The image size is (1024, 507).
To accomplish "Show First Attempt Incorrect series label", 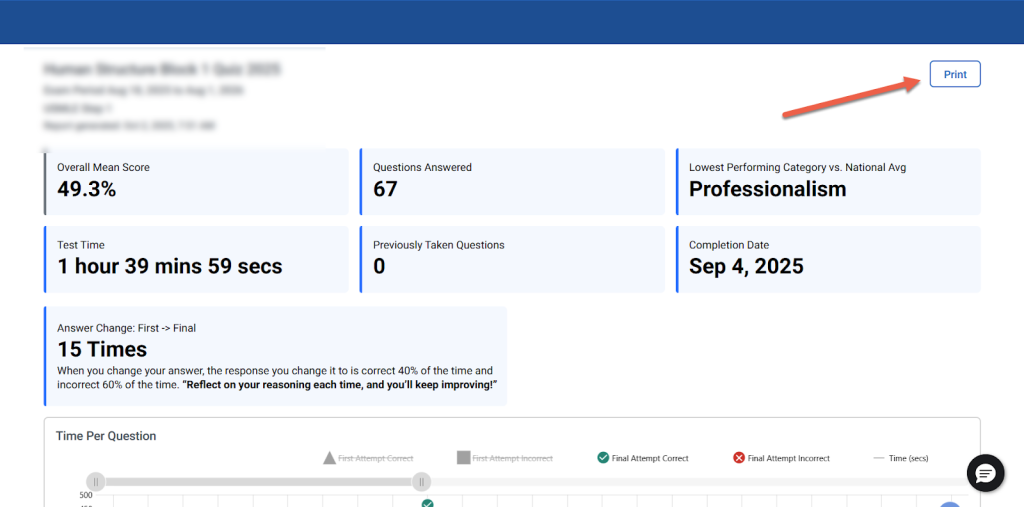I will tap(512, 458).
